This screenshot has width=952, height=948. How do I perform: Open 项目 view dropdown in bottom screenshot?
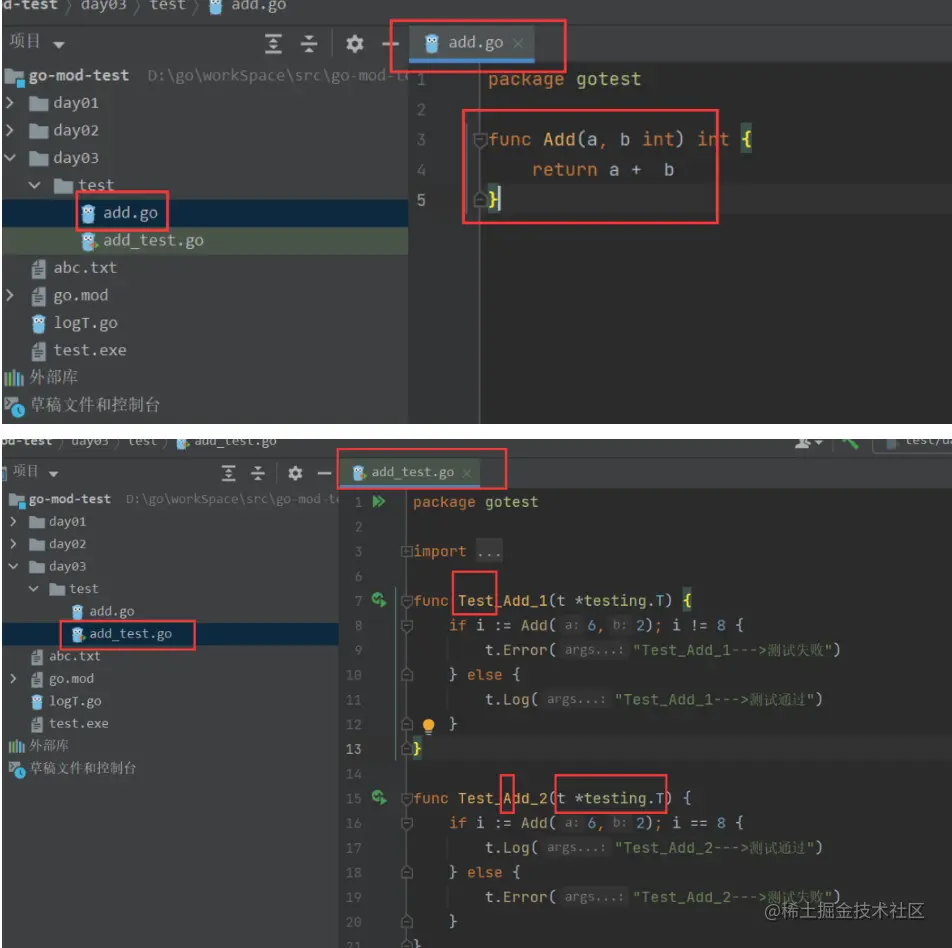35,472
